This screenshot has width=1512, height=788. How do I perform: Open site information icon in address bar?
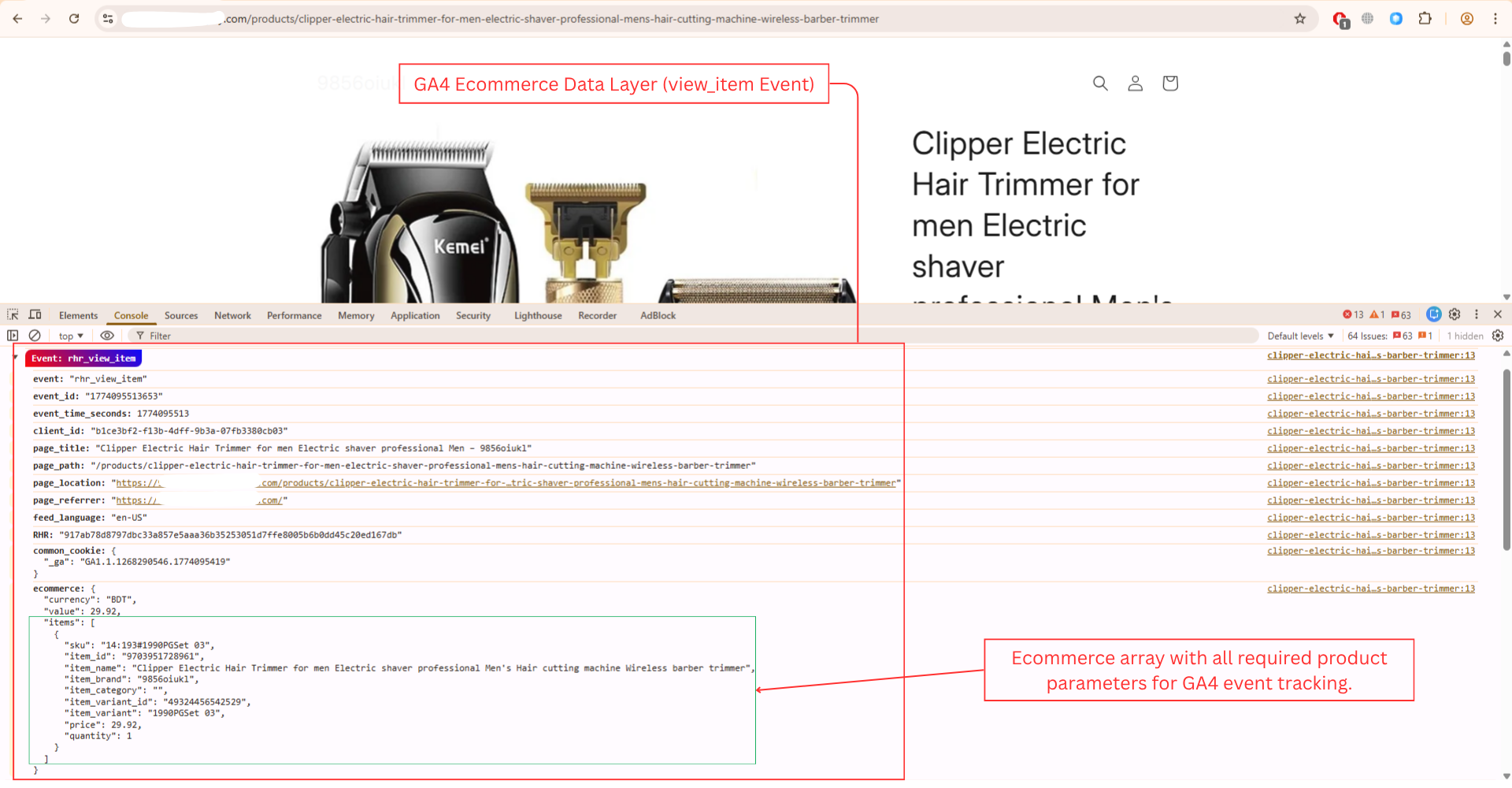pyautogui.click(x=108, y=18)
